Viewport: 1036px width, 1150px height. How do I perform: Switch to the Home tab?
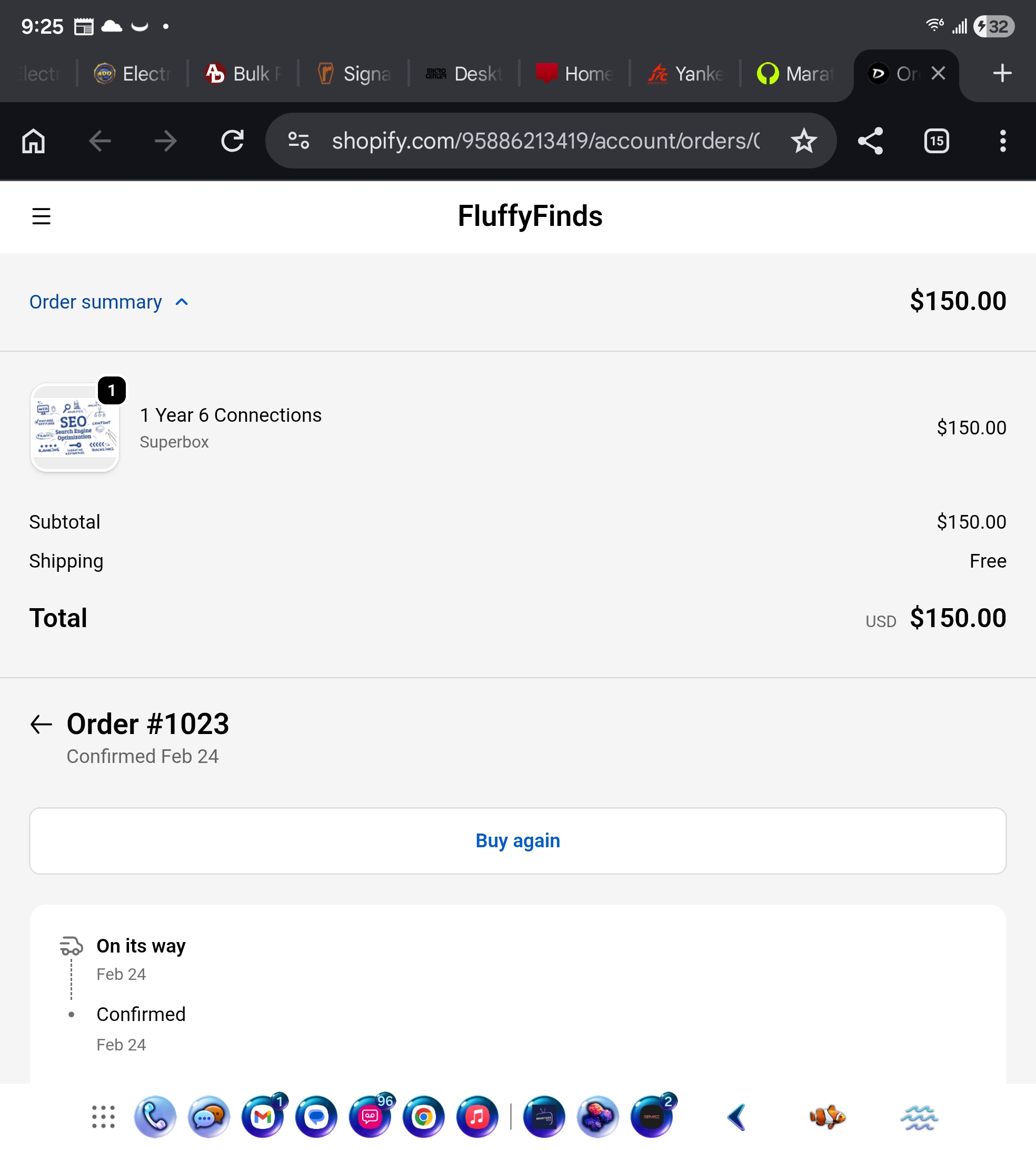(x=575, y=73)
